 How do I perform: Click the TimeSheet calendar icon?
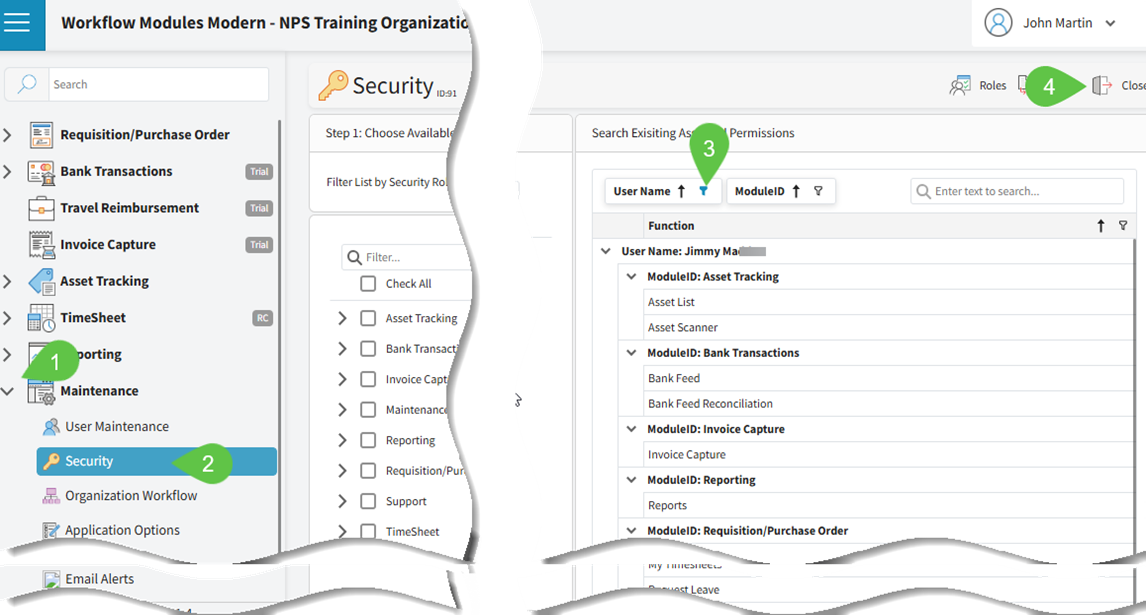click(41, 318)
